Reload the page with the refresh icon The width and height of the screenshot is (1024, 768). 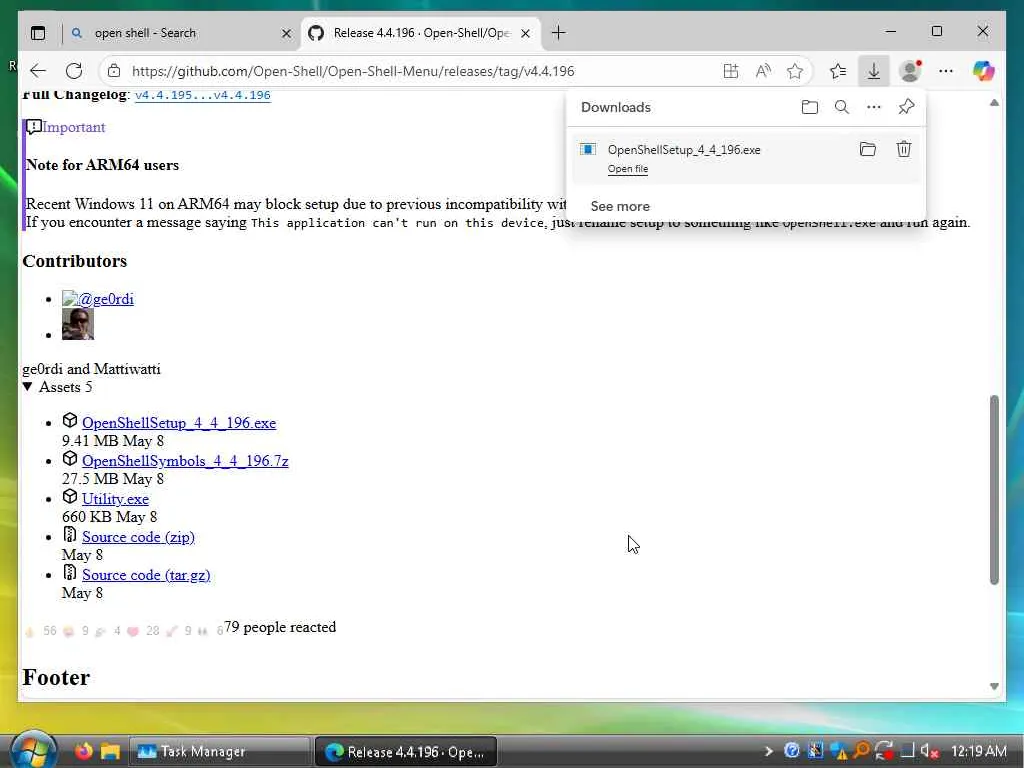pos(74,71)
